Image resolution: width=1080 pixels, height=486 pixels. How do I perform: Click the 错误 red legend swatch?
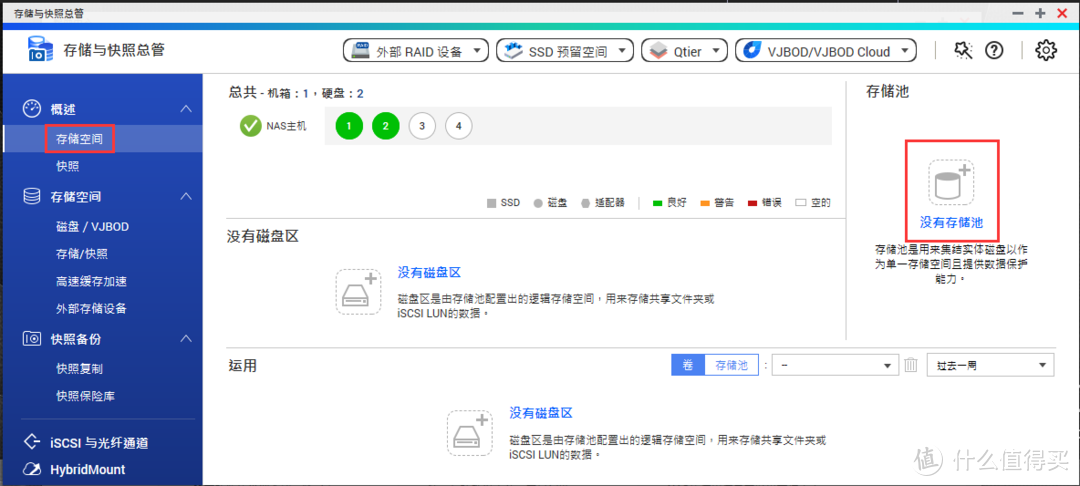click(752, 203)
